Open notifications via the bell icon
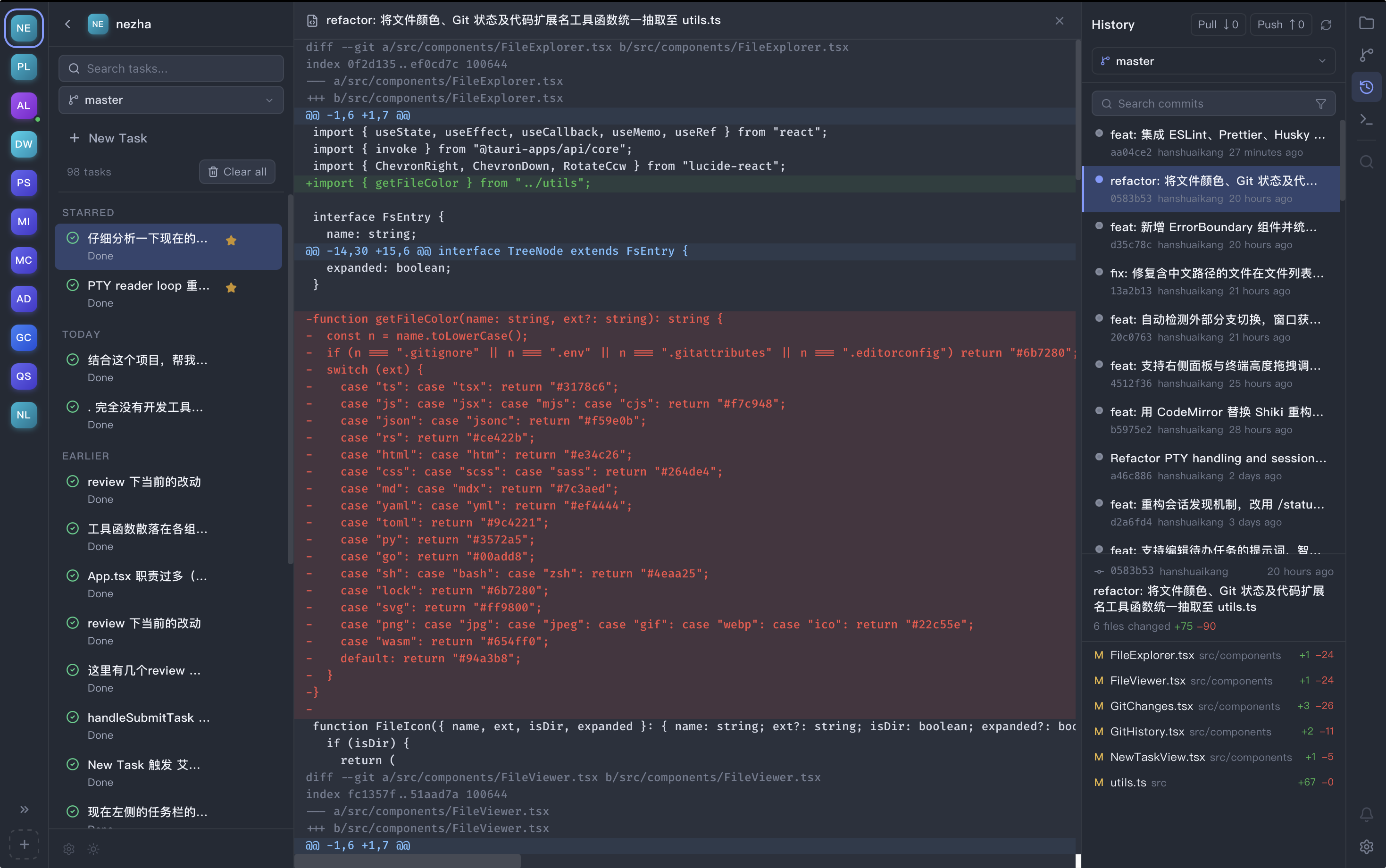This screenshot has height=868, width=1386. pos(1366,814)
